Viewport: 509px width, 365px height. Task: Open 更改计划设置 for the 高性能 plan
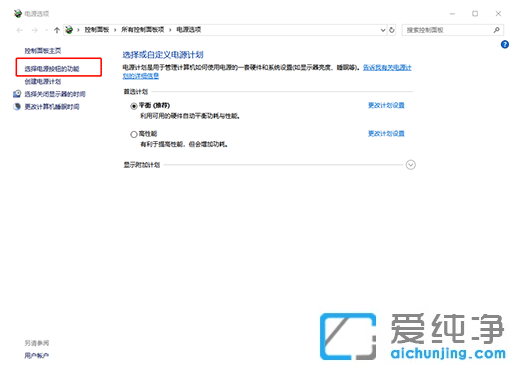[386, 134]
